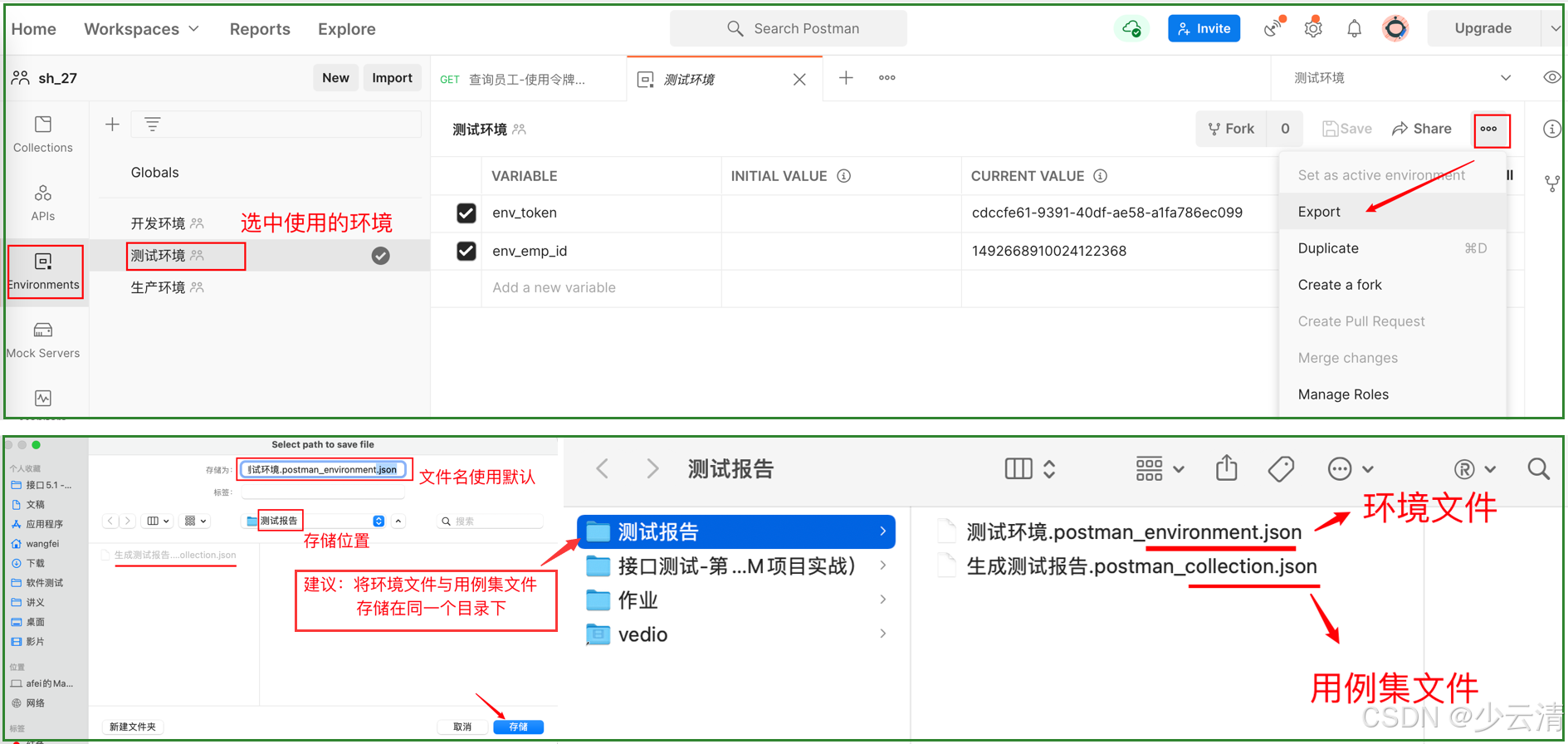Click the Finder tags icon
1568x744 pixels.
click(1281, 469)
